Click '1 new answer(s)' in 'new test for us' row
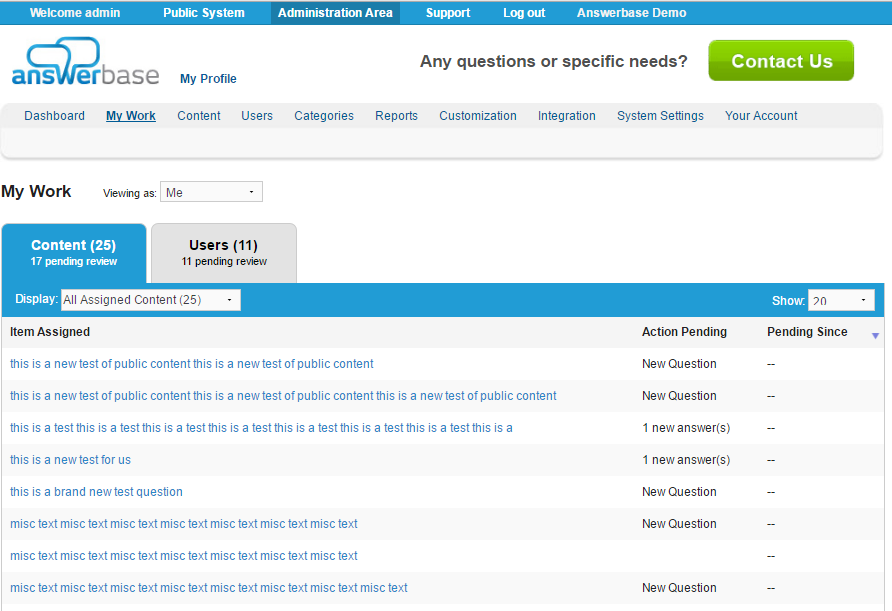Image resolution: width=892 pixels, height=611 pixels. [686, 460]
